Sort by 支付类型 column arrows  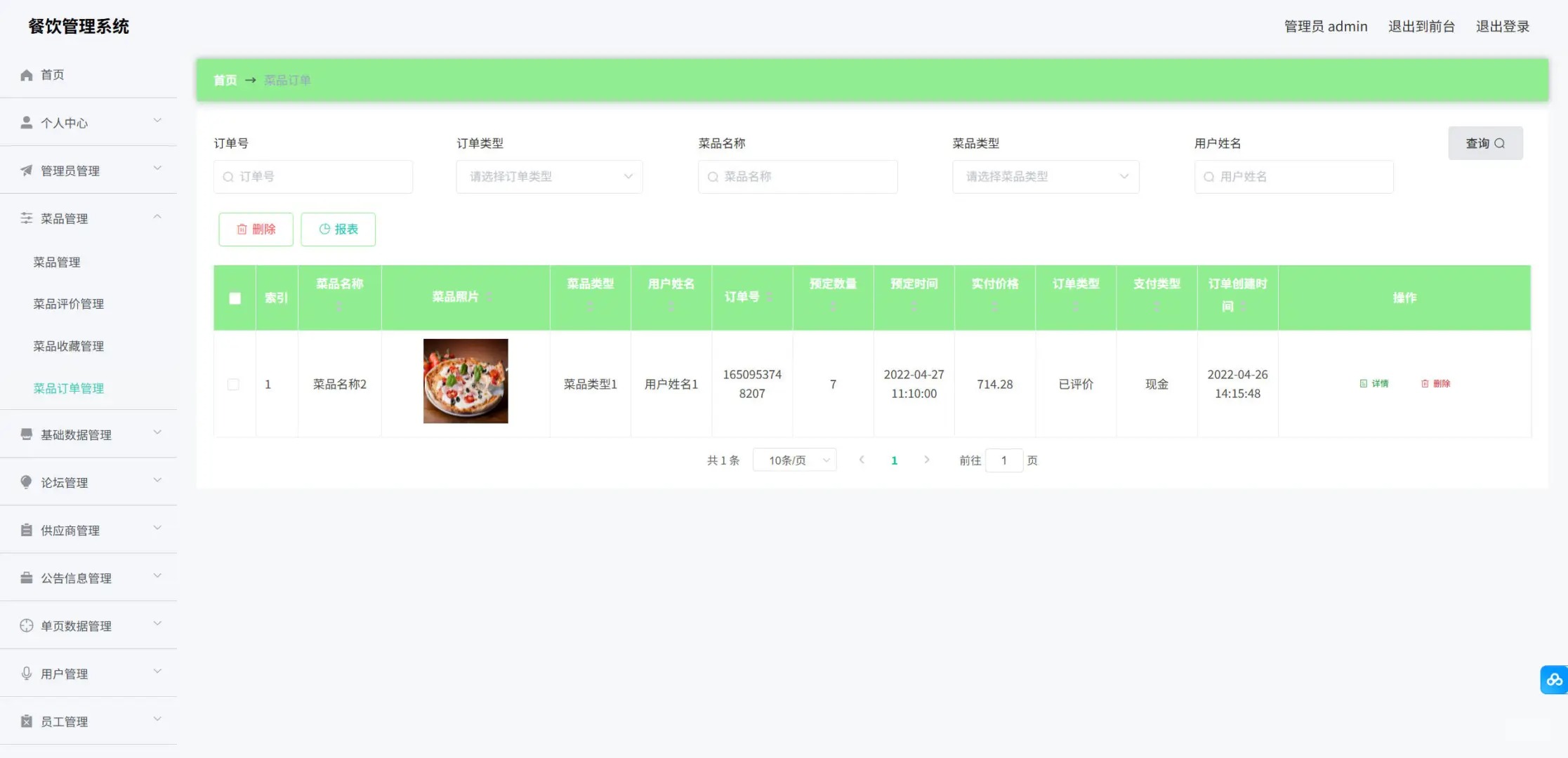[x=1157, y=307]
